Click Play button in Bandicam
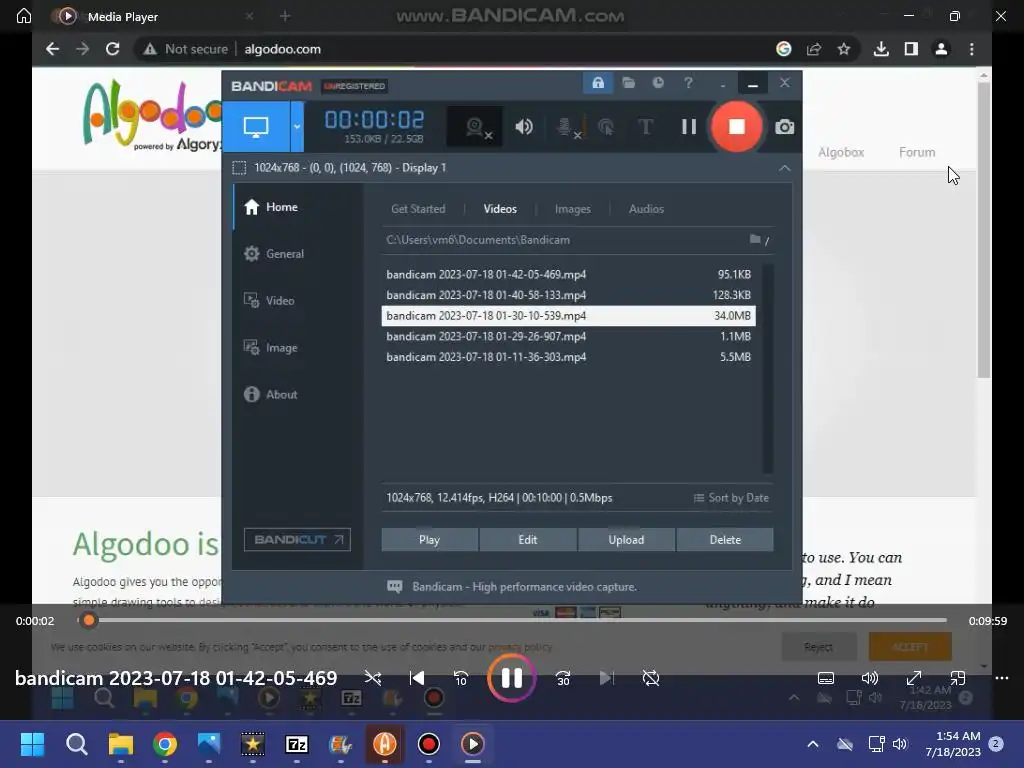Viewport: 1024px width, 768px height. [430, 540]
